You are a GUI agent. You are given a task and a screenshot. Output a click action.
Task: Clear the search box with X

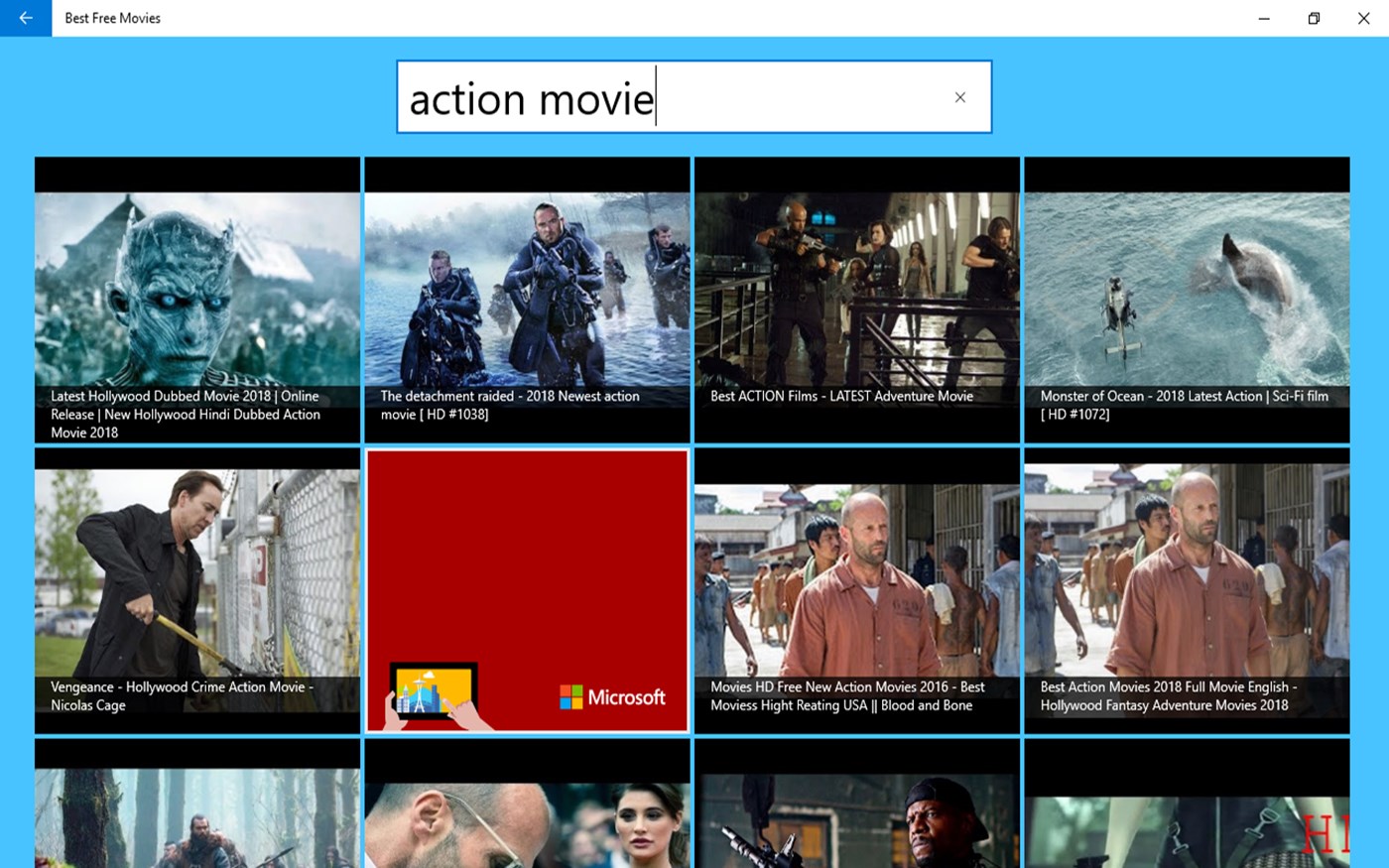click(x=959, y=97)
